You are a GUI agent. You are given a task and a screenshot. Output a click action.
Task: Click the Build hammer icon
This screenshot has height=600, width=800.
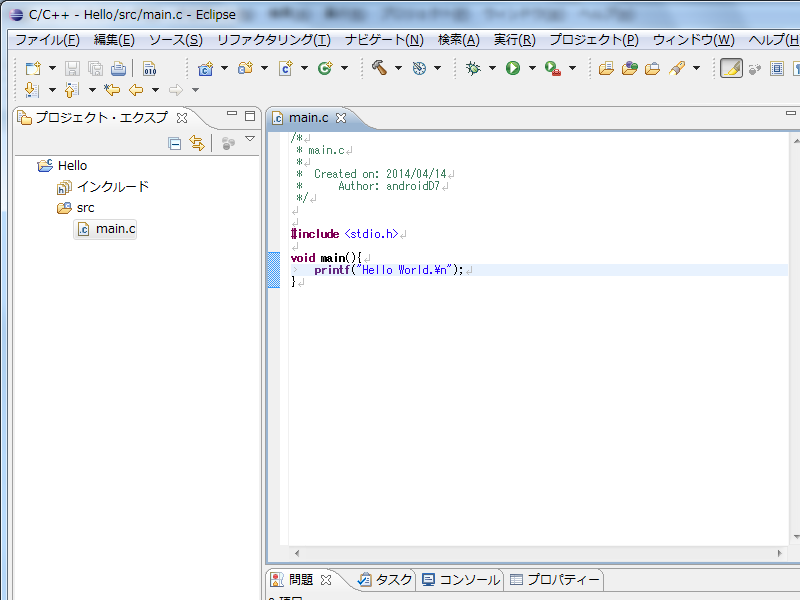click(380, 68)
